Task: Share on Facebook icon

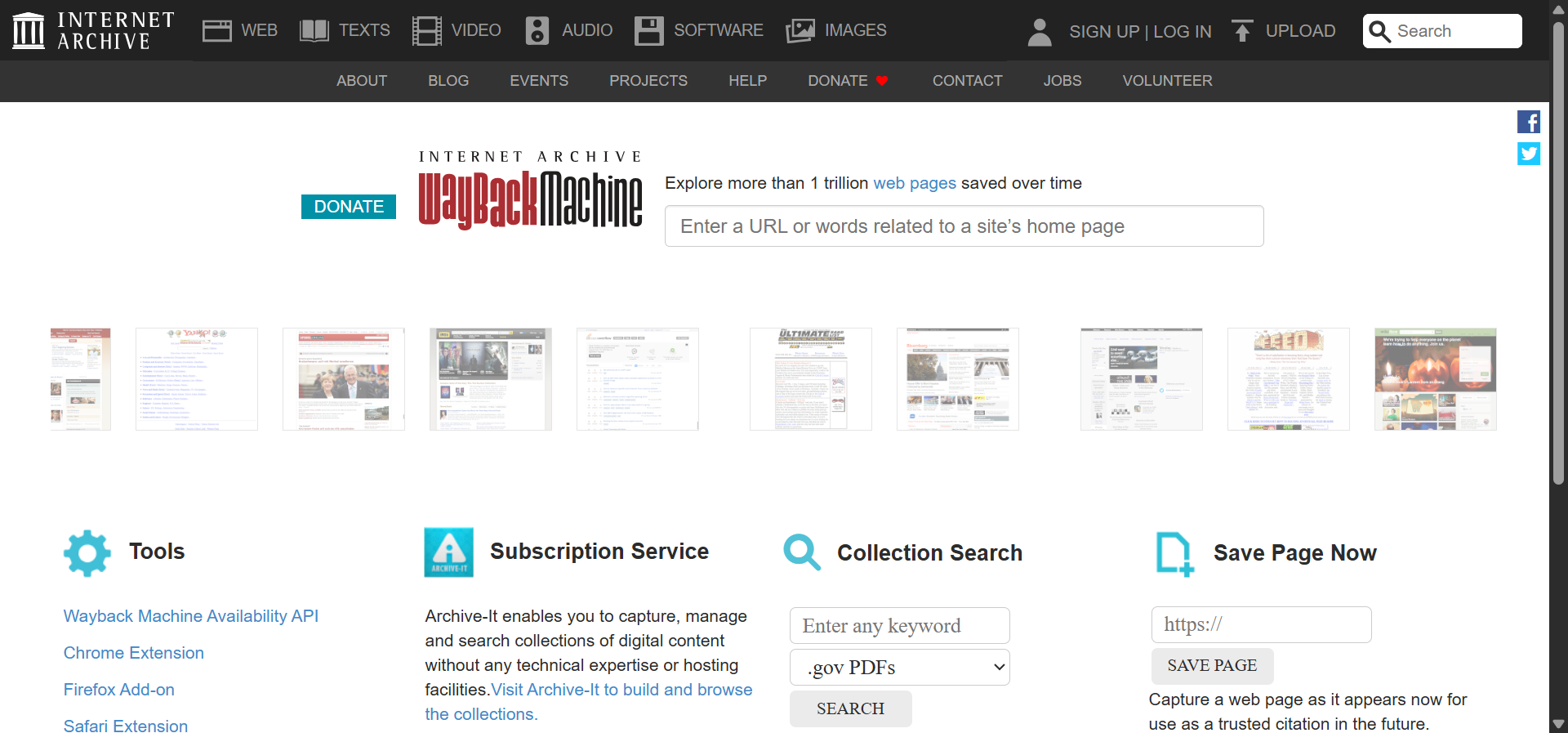Action: pos(1529,122)
